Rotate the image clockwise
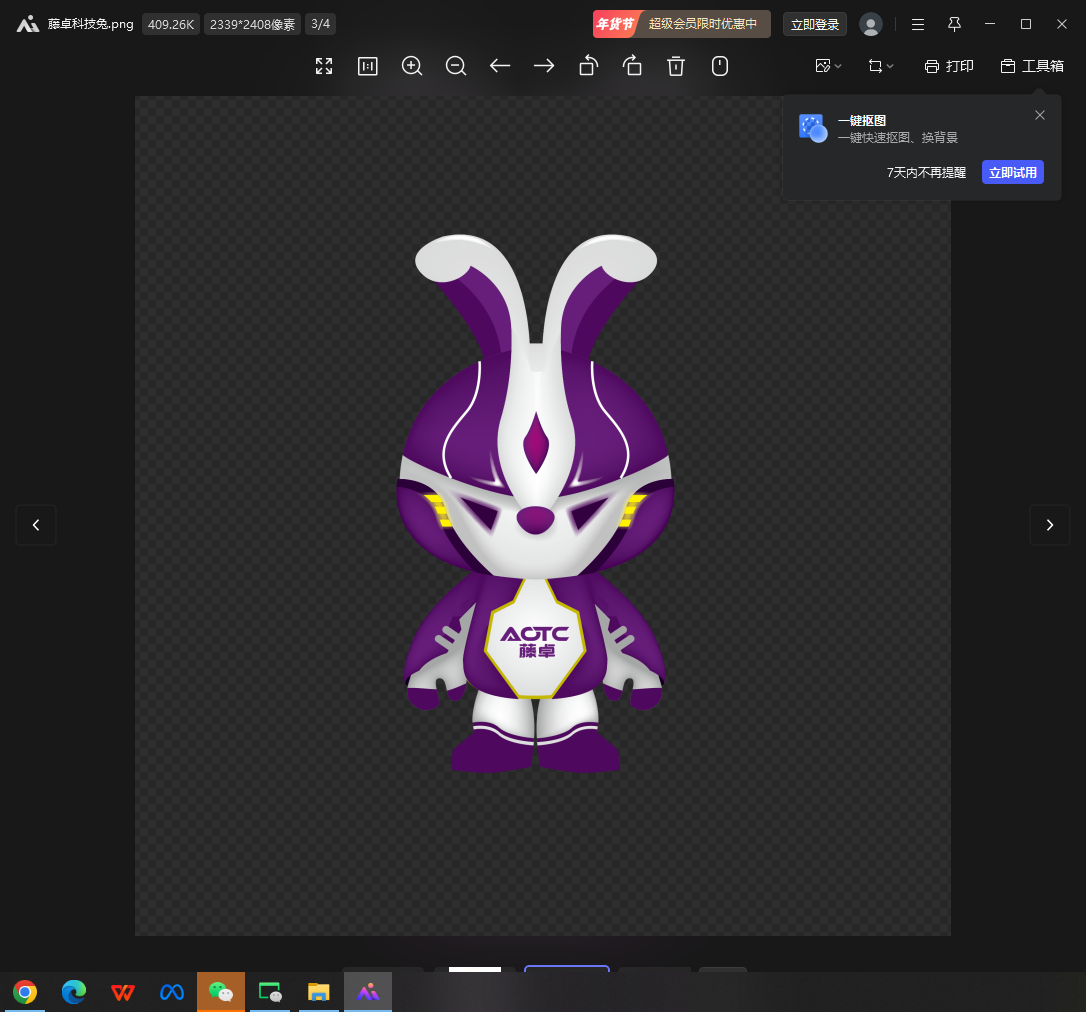1086x1012 pixels. 632,66
